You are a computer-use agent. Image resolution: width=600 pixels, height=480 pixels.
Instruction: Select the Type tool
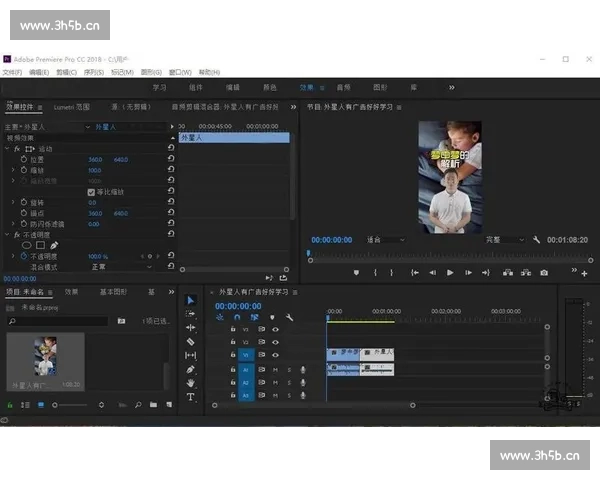coord(191,397)
